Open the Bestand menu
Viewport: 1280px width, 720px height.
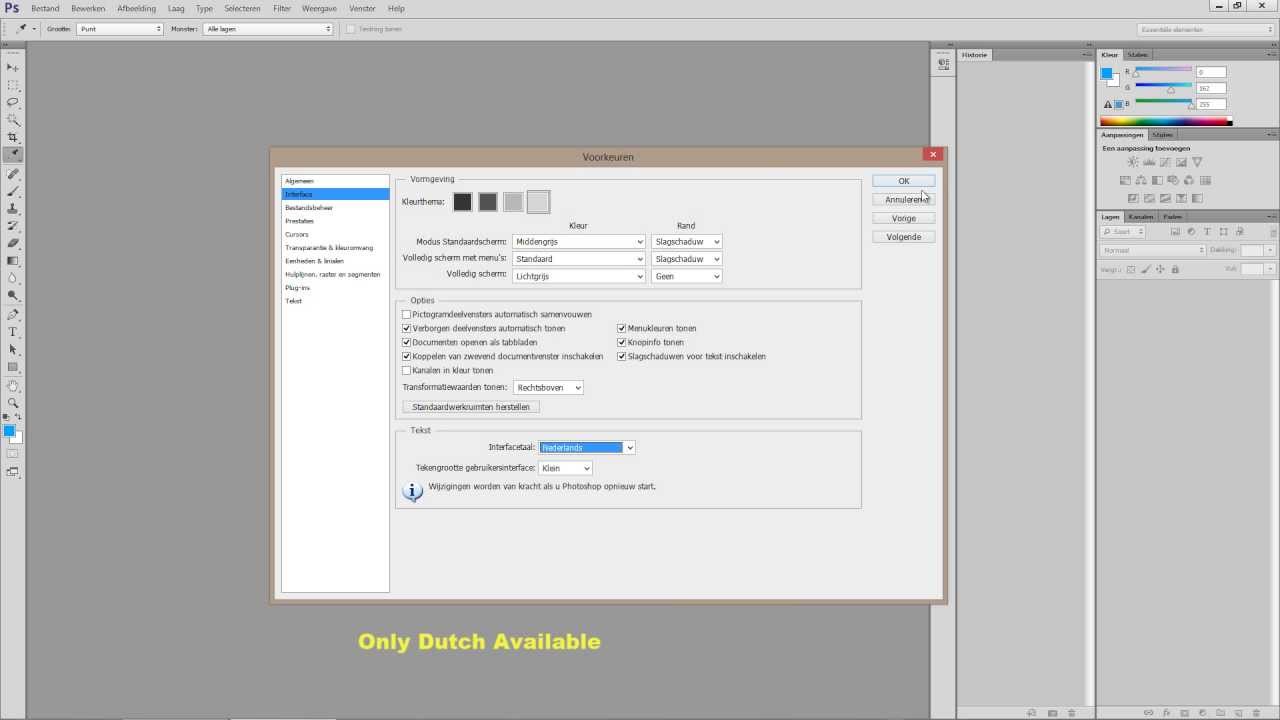tap(45, 8)
